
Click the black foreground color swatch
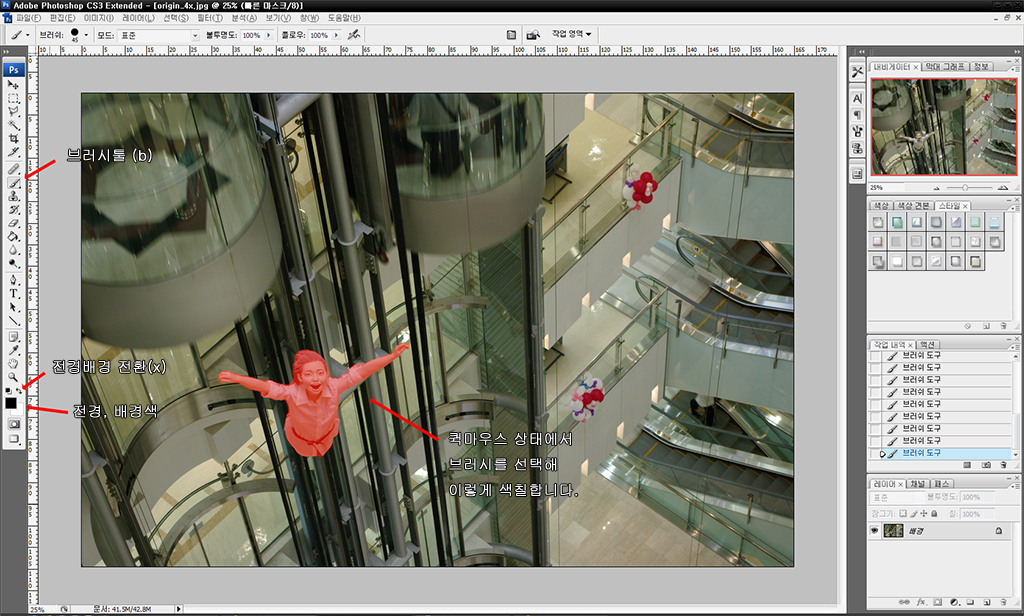tap(10, 404)
